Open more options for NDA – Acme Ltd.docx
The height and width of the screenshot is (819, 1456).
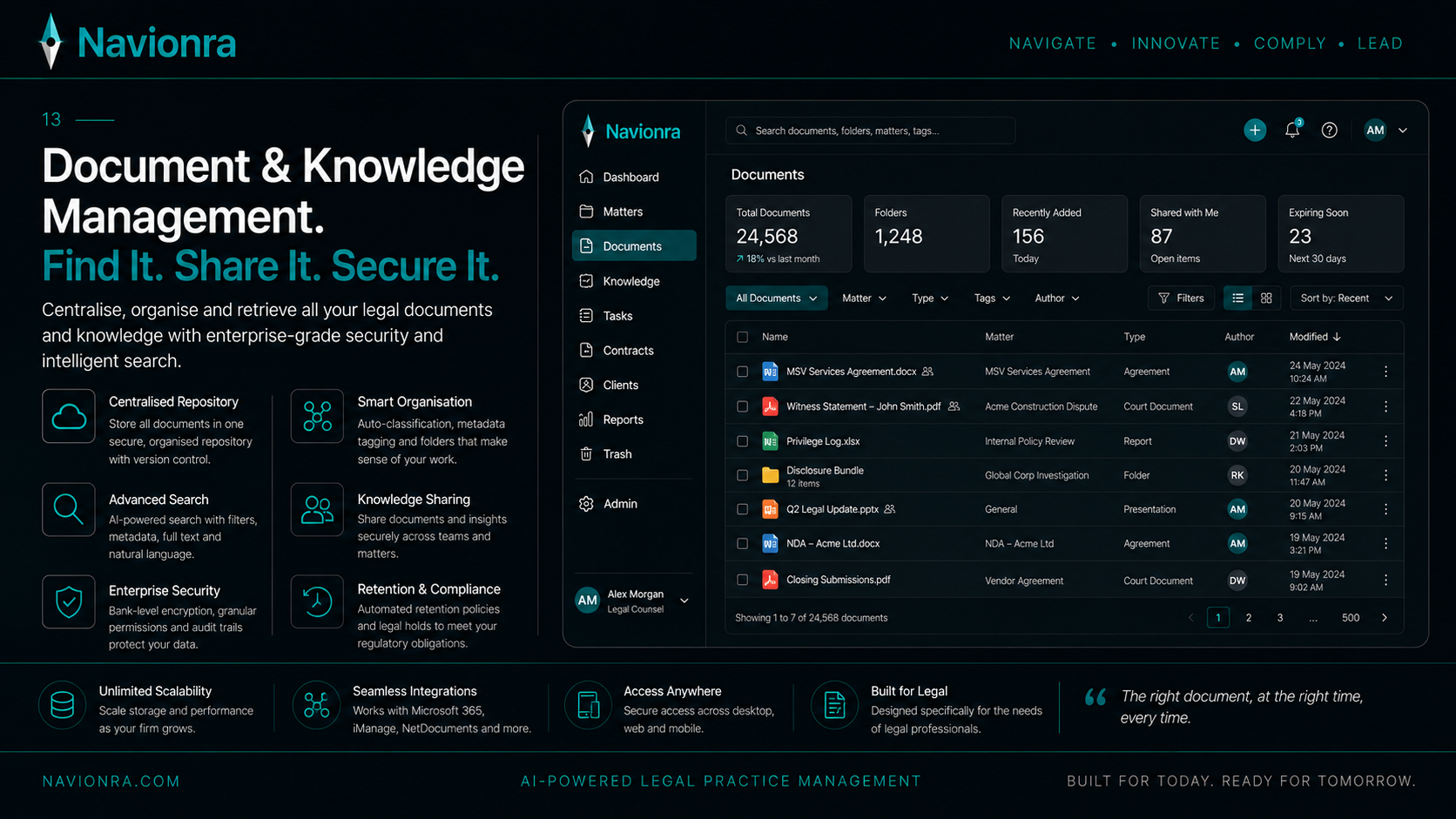(1385, 543)
